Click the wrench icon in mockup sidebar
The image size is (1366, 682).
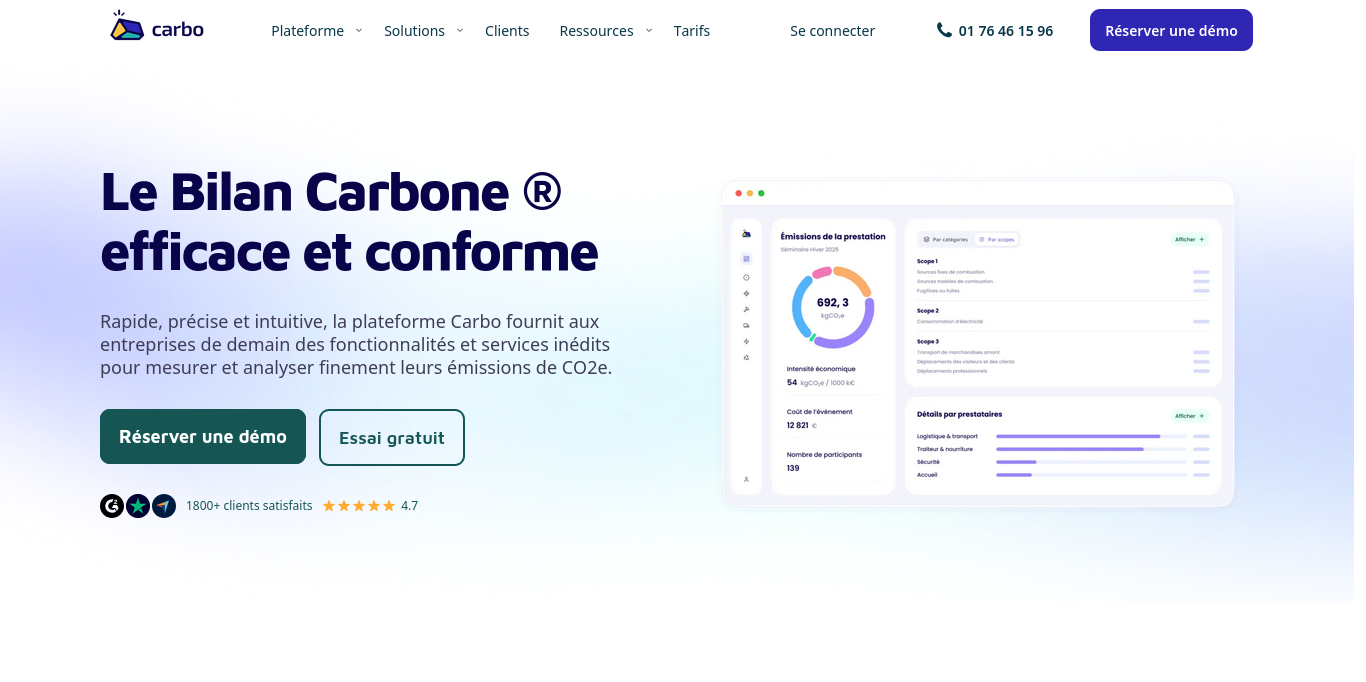click(x=746, y=310)
